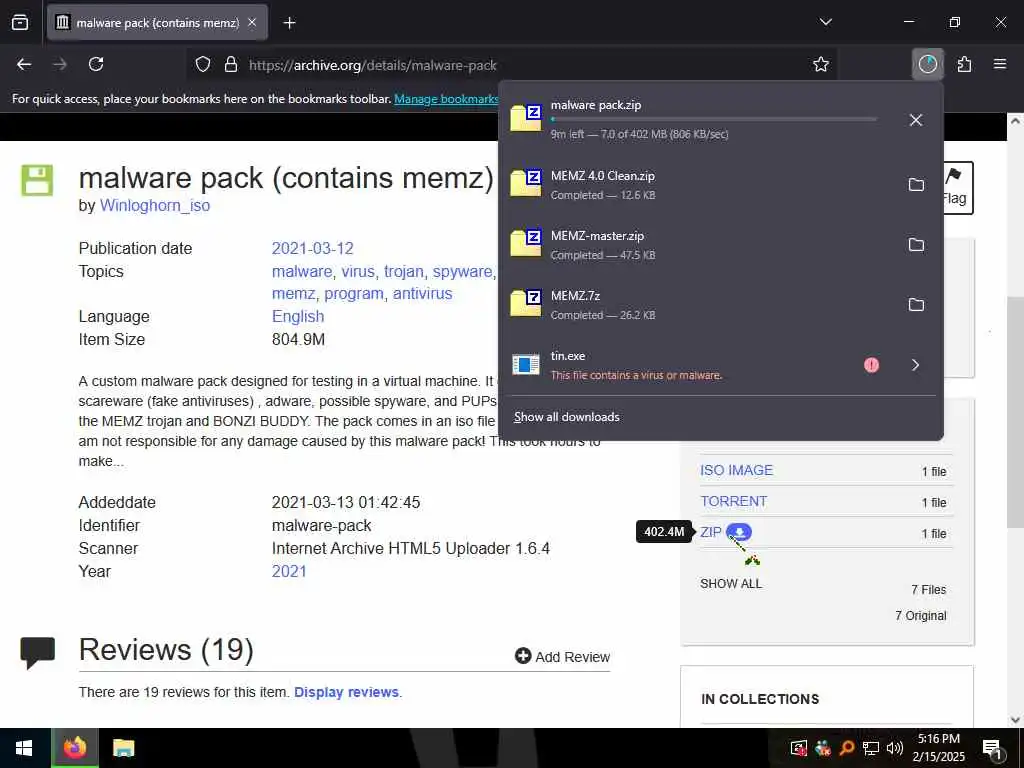Open the Display reviews link

click(x=346, y=692)
